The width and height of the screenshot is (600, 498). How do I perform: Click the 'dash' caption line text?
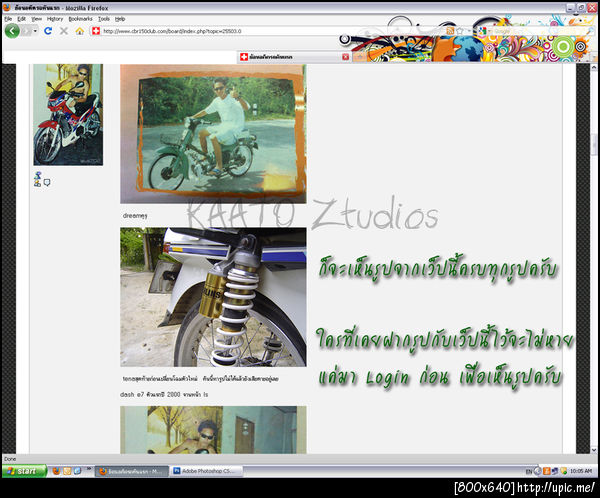164,394
